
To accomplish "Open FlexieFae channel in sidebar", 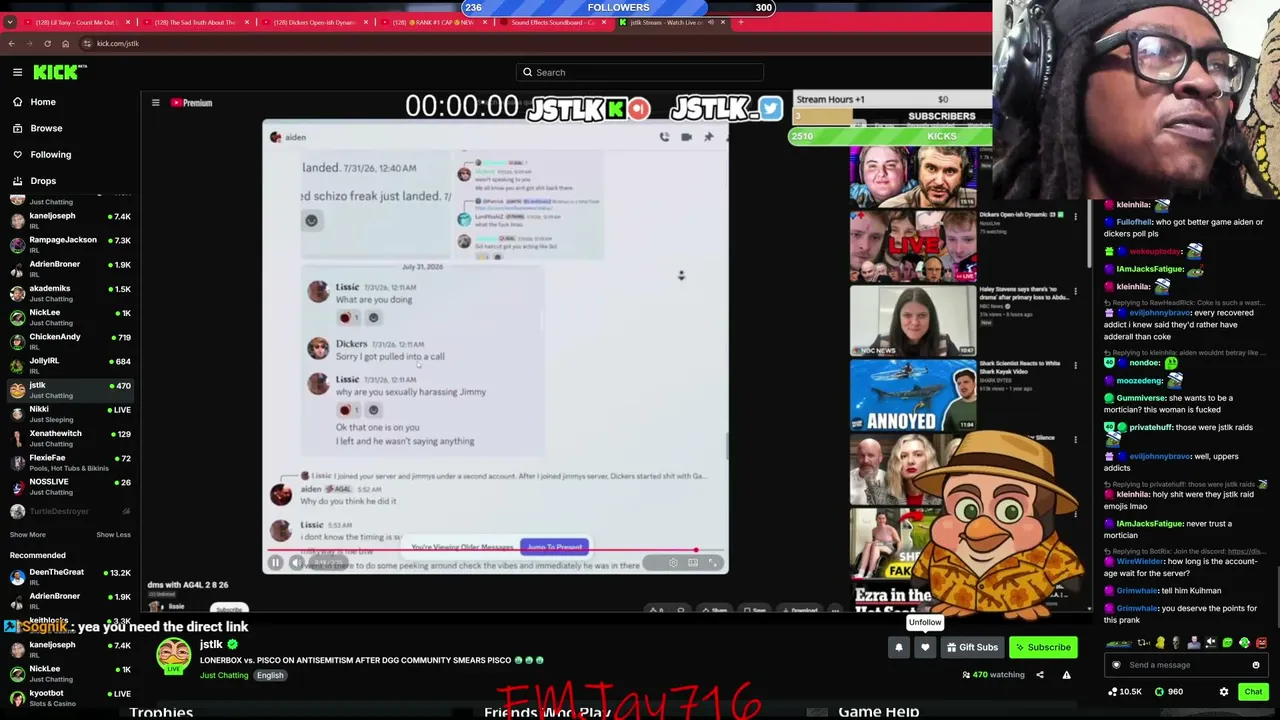I will 70,462.
